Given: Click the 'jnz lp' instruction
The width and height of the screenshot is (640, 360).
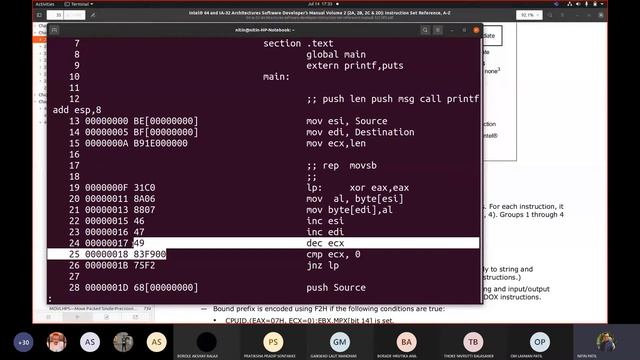Looking at the screenshot, I should [322, 265].
